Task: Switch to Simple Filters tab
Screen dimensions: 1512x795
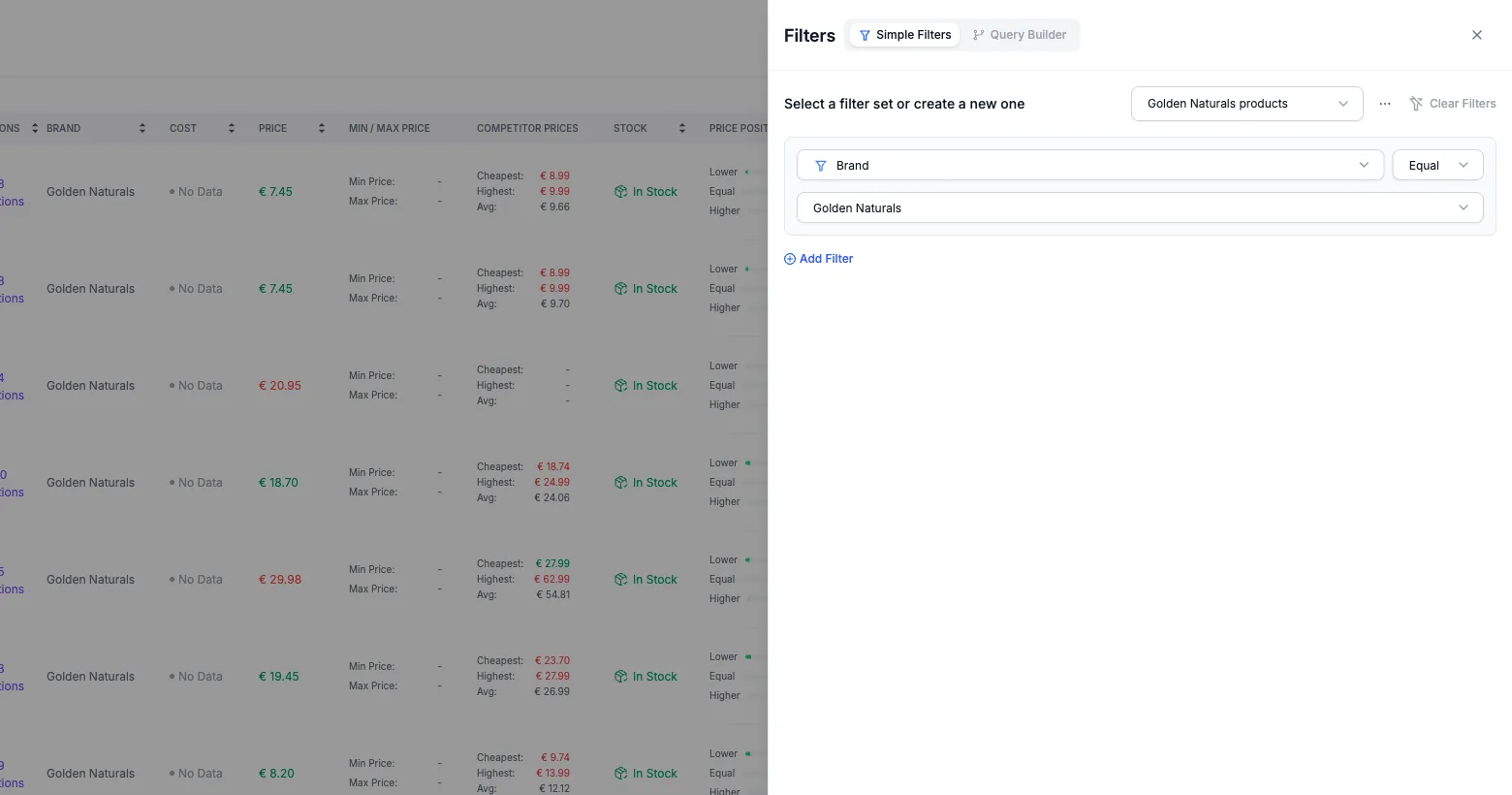Action: pyautogui.click(x=905, y=35)
